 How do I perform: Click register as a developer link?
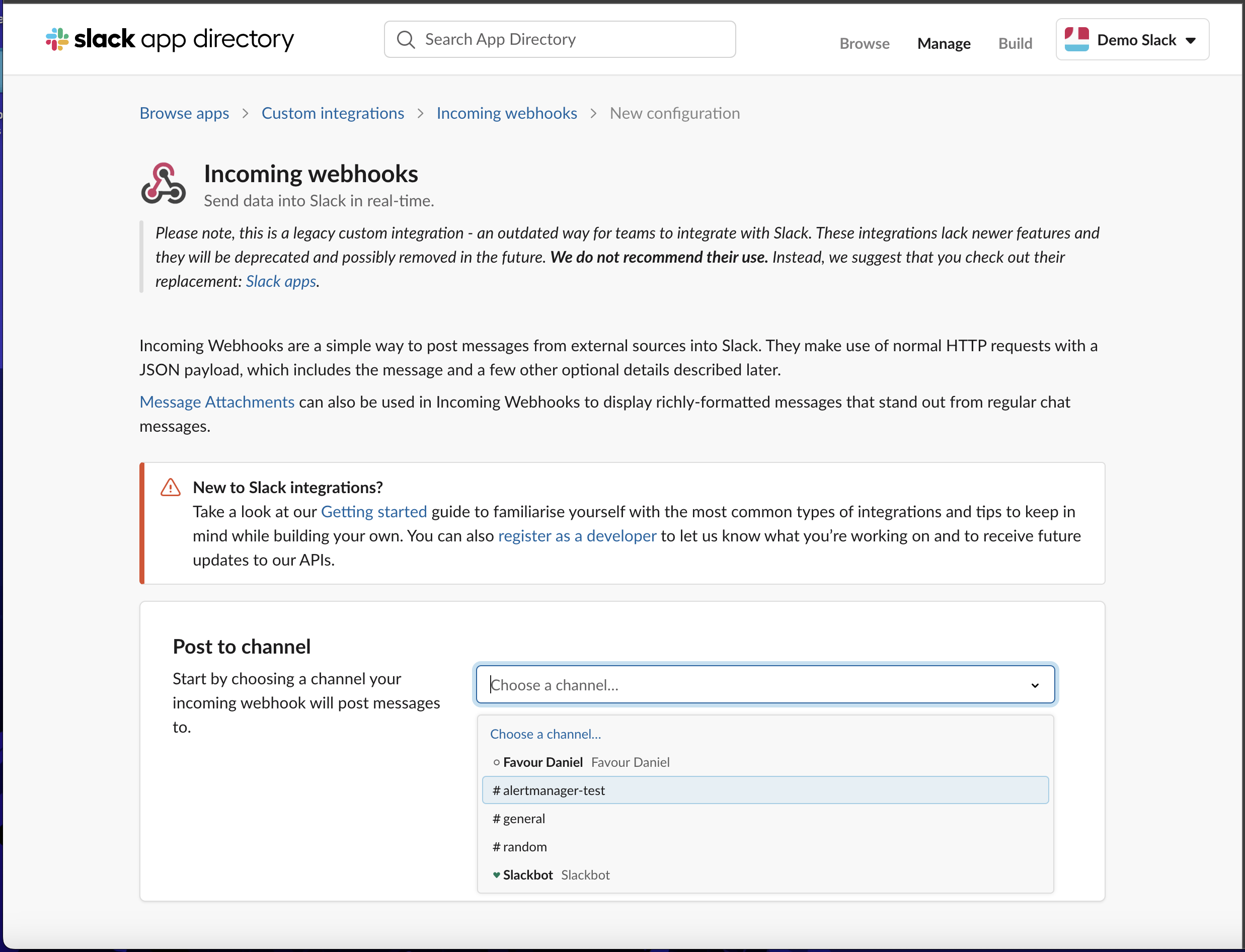[x=577, y=535]
